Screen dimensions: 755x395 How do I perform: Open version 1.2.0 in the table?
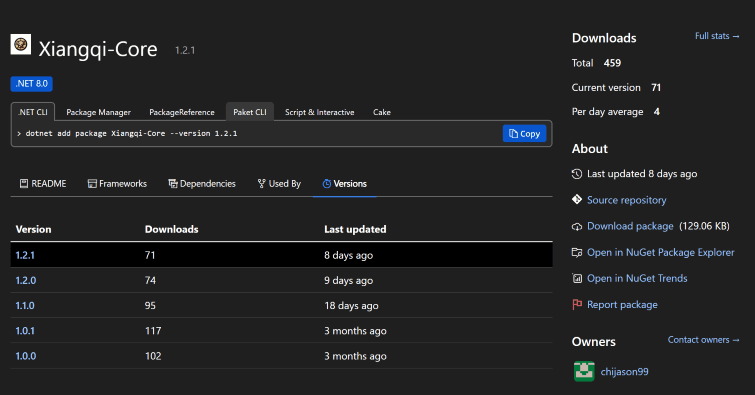(x=26, y=280)
